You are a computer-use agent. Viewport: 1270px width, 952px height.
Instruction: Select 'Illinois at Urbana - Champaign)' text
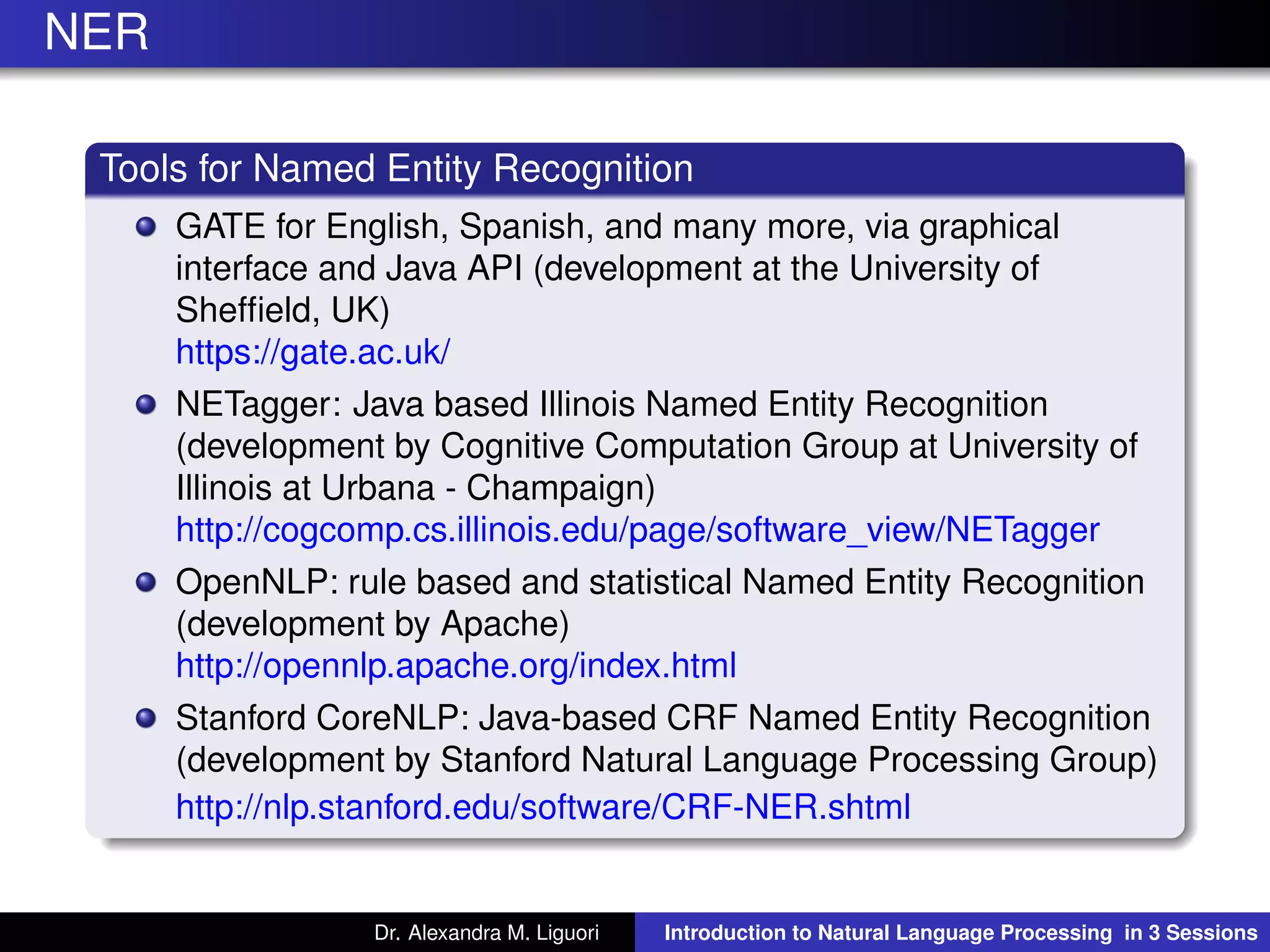(x=415, y=488)
